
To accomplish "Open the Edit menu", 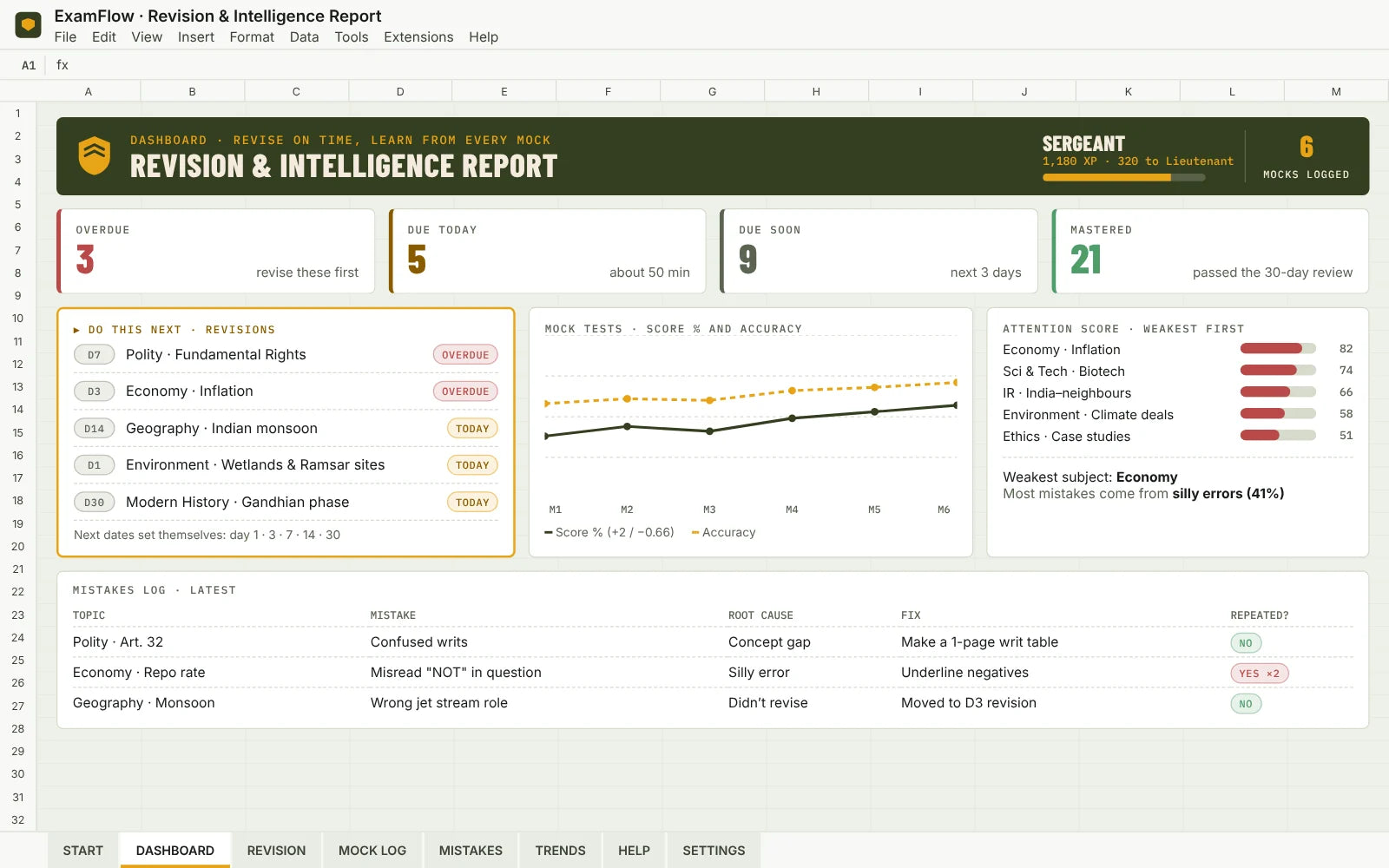I will (x=104, y=37).
